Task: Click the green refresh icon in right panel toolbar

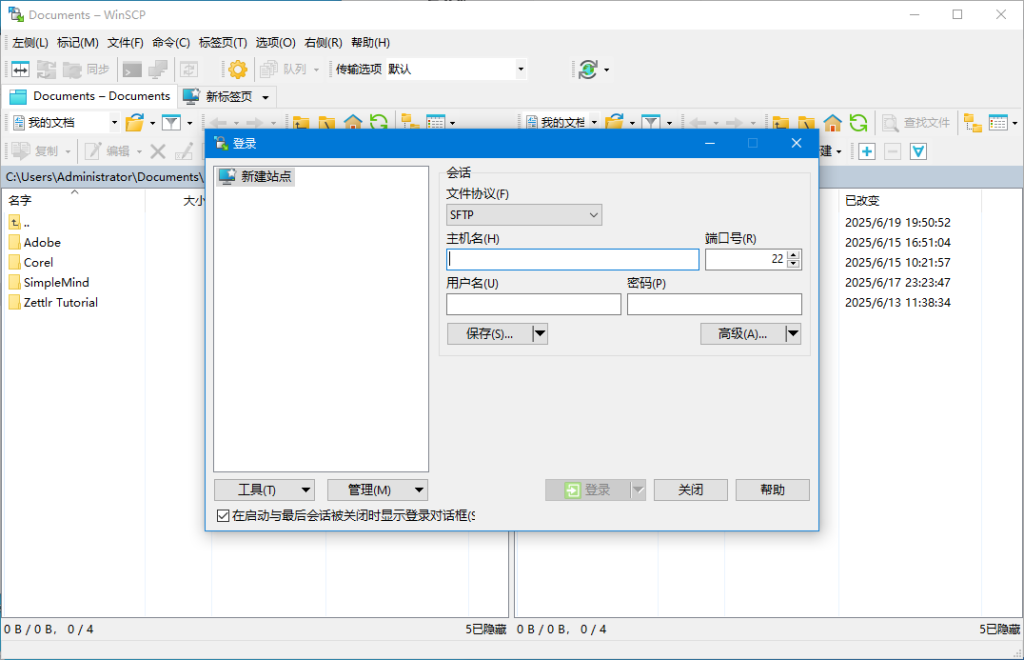Action: click(858, 123)
